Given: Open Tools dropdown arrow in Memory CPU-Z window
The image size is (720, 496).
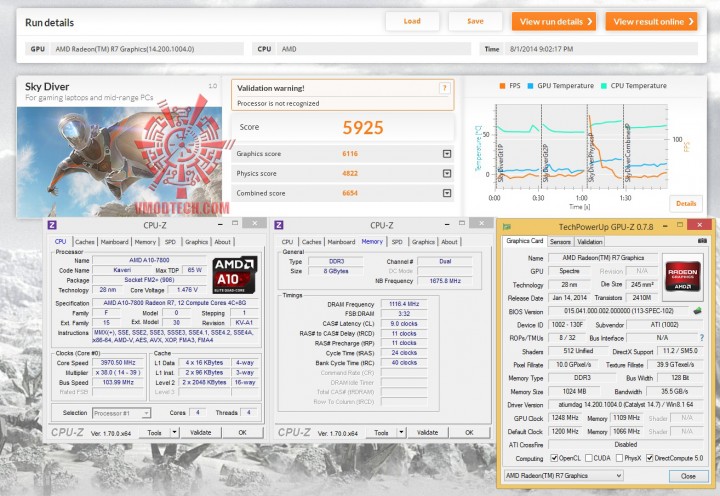Looking at the screenshot, I should click(x=401, y=433).
